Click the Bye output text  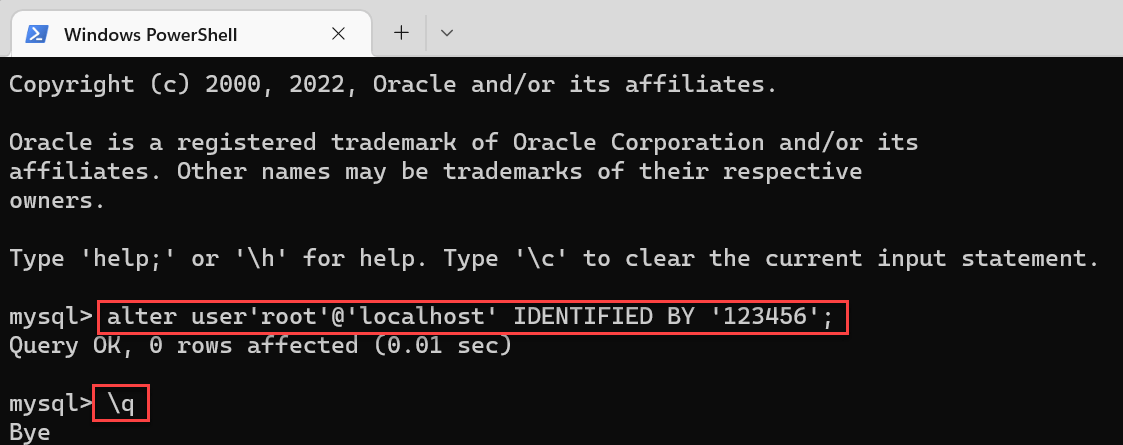[x=29, y=434]
